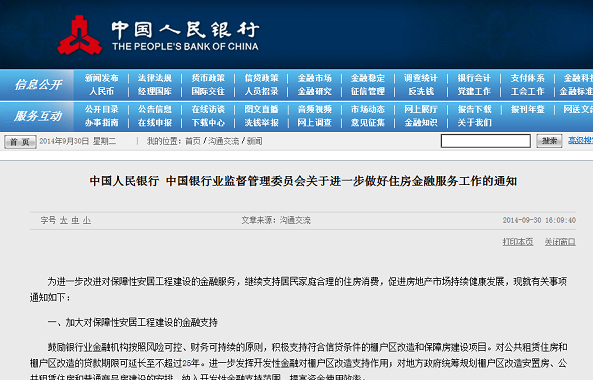Viewport: 593px width, 380px height.
Task: Choose 关于我们 in service menu
Action: (x=474, y=123)
